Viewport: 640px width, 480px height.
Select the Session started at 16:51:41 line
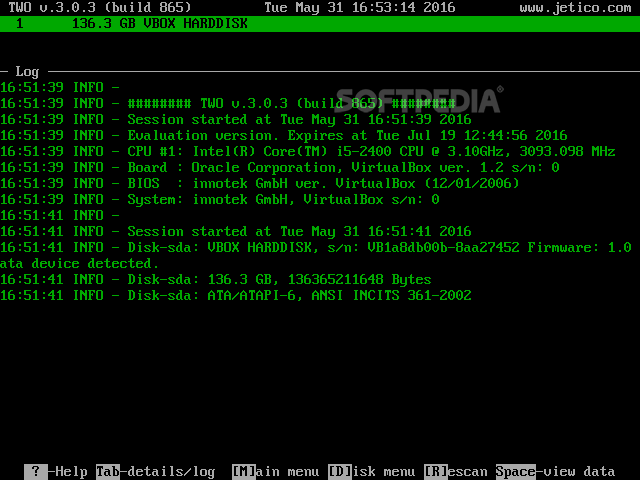[x=236, y=231]
